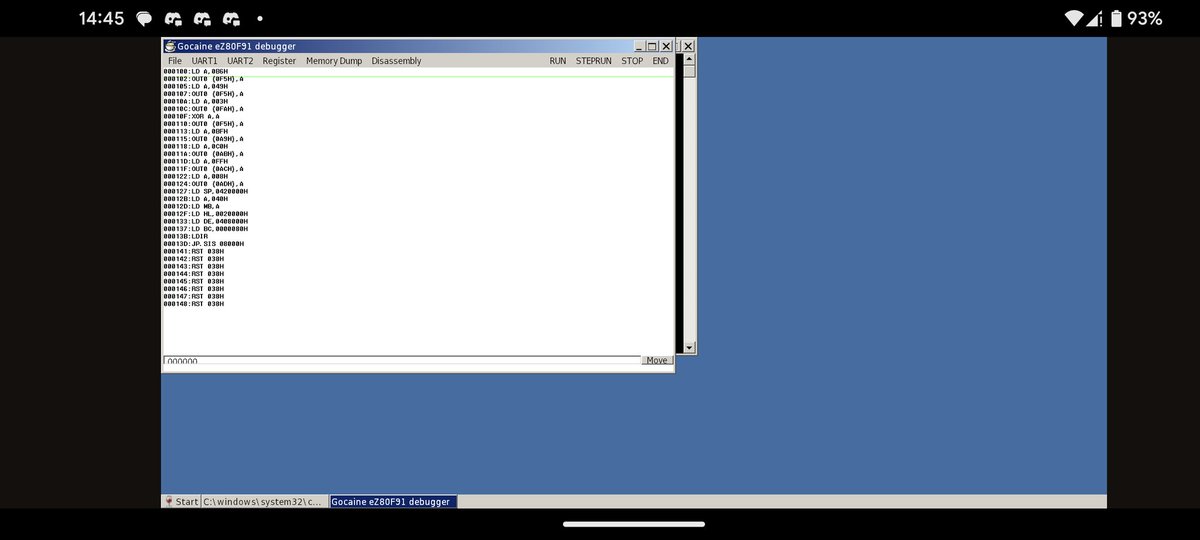The width and height of the screenshot is (1200, 540).
Task: Open the UART2 menu
Action: pyautogui.click(x=240, y=61)
